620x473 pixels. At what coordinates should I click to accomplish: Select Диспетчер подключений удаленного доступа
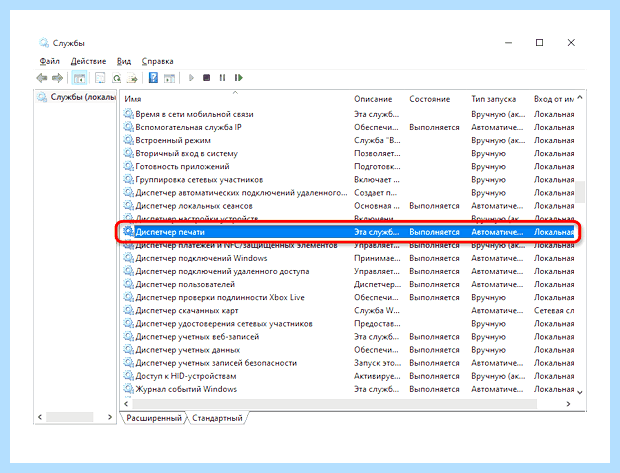[222, 271]
